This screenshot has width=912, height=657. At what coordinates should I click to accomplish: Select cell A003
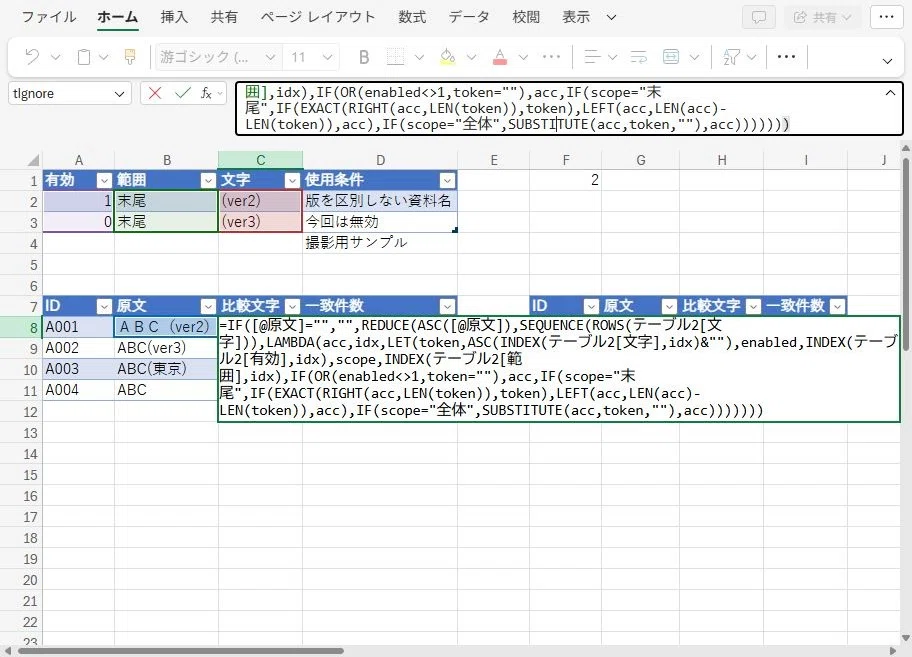click(x=79, y=369)
